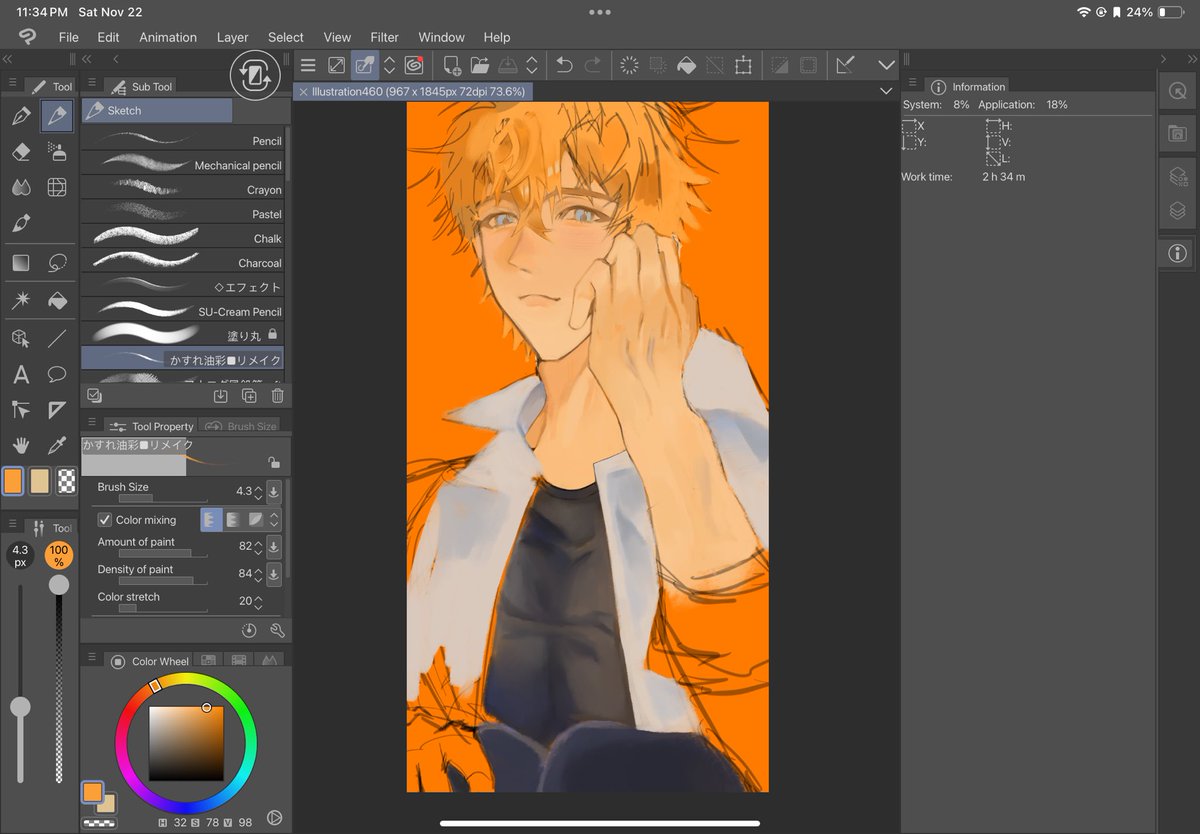Select the Text tool
1200x834 pixels.
click(x=21, y=375)
